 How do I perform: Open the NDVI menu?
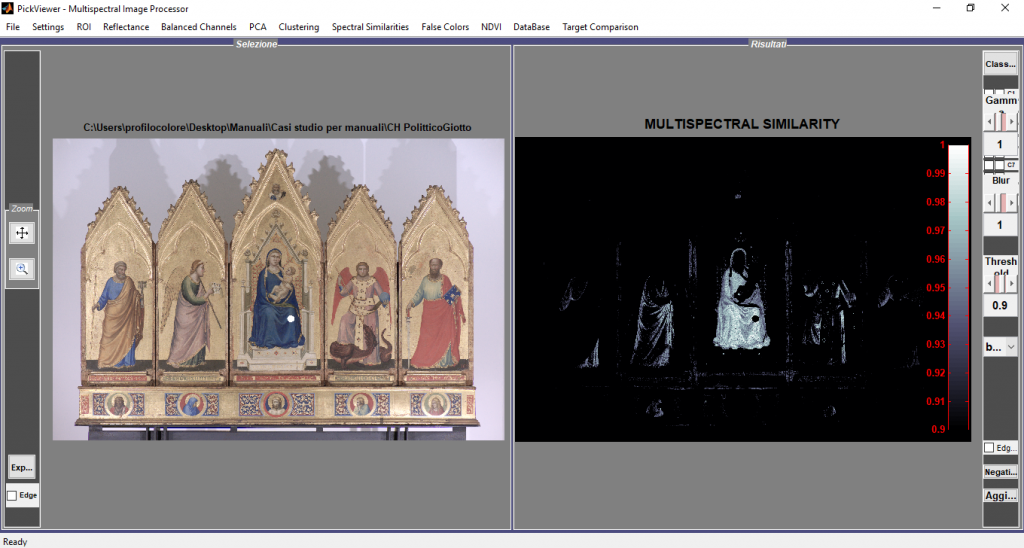click(491, 27)
